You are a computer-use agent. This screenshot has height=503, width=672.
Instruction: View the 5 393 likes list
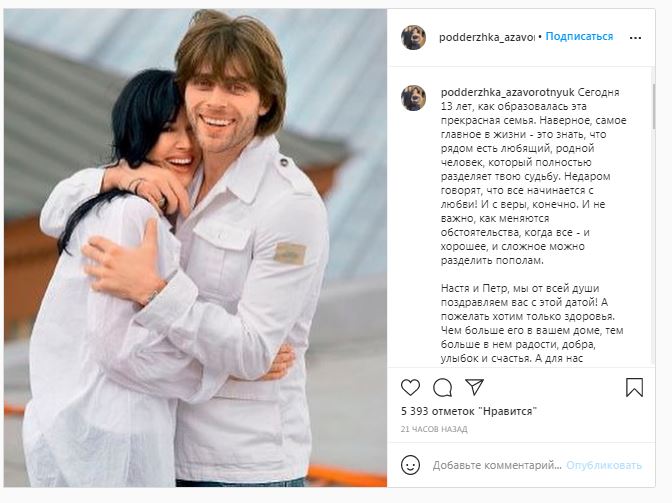point(468,411)
